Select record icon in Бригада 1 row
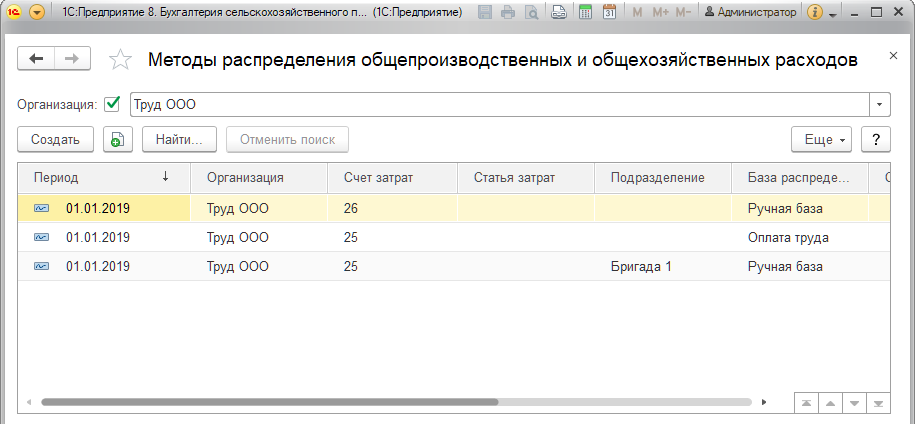Image resolution: width=915 pixels, height=424 pixels. (42, 267)
